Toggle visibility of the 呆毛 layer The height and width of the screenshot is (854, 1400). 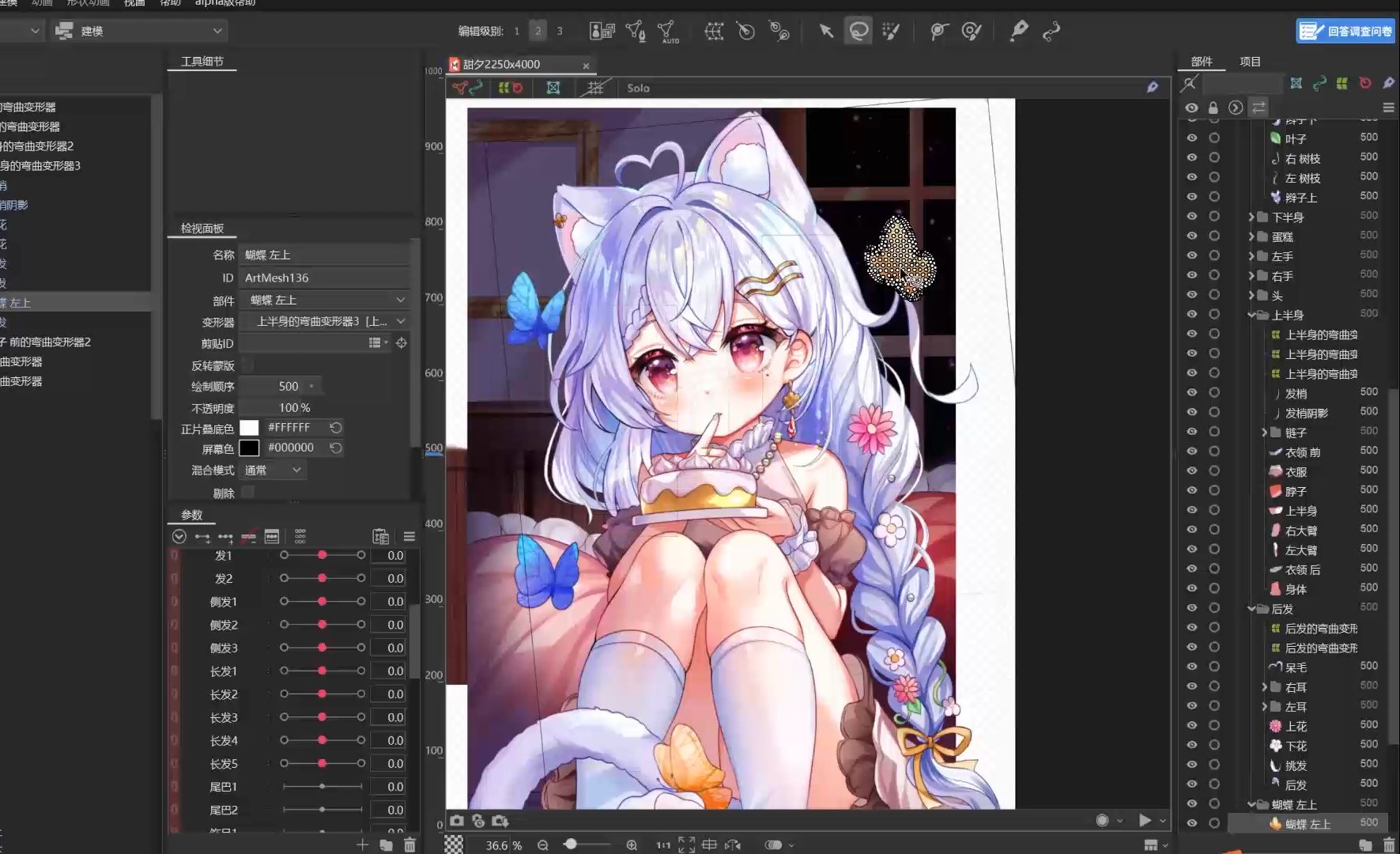pyautogui.click(x=1192, y=667)
